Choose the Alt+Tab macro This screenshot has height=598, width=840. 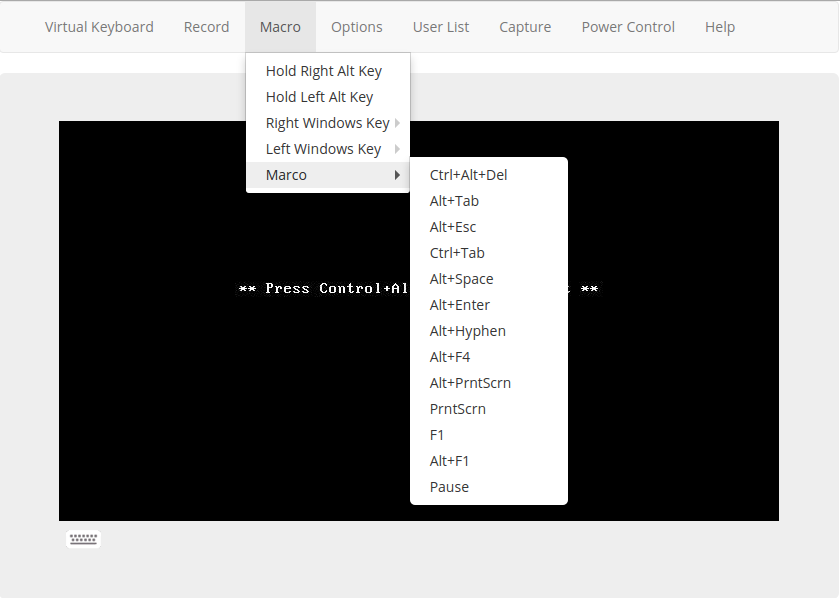pyautogui.click(x=455, y=201)
